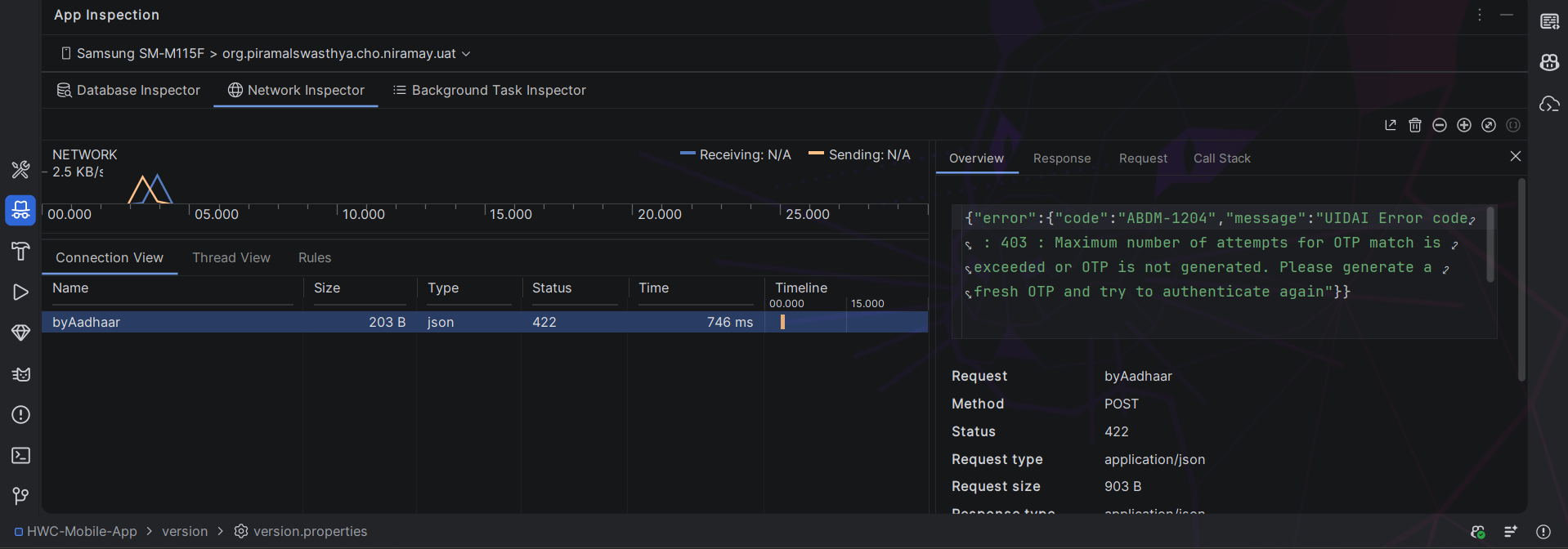Screen dimensions: 1568x549
Task: Clear network data with the trash icon
Action: (1415, 125)
